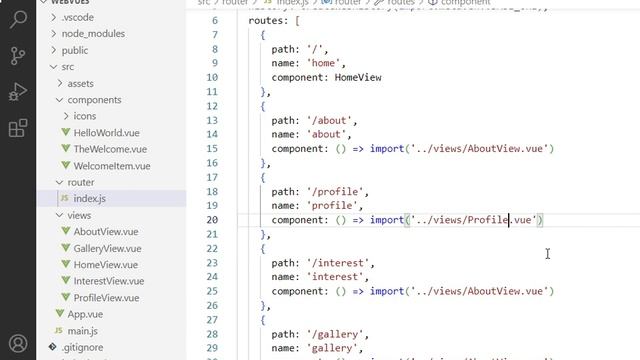Click the 'interest' name string on line 24
Image resolution: width=640 pixels, height=360 pixels.
point(338,277)
